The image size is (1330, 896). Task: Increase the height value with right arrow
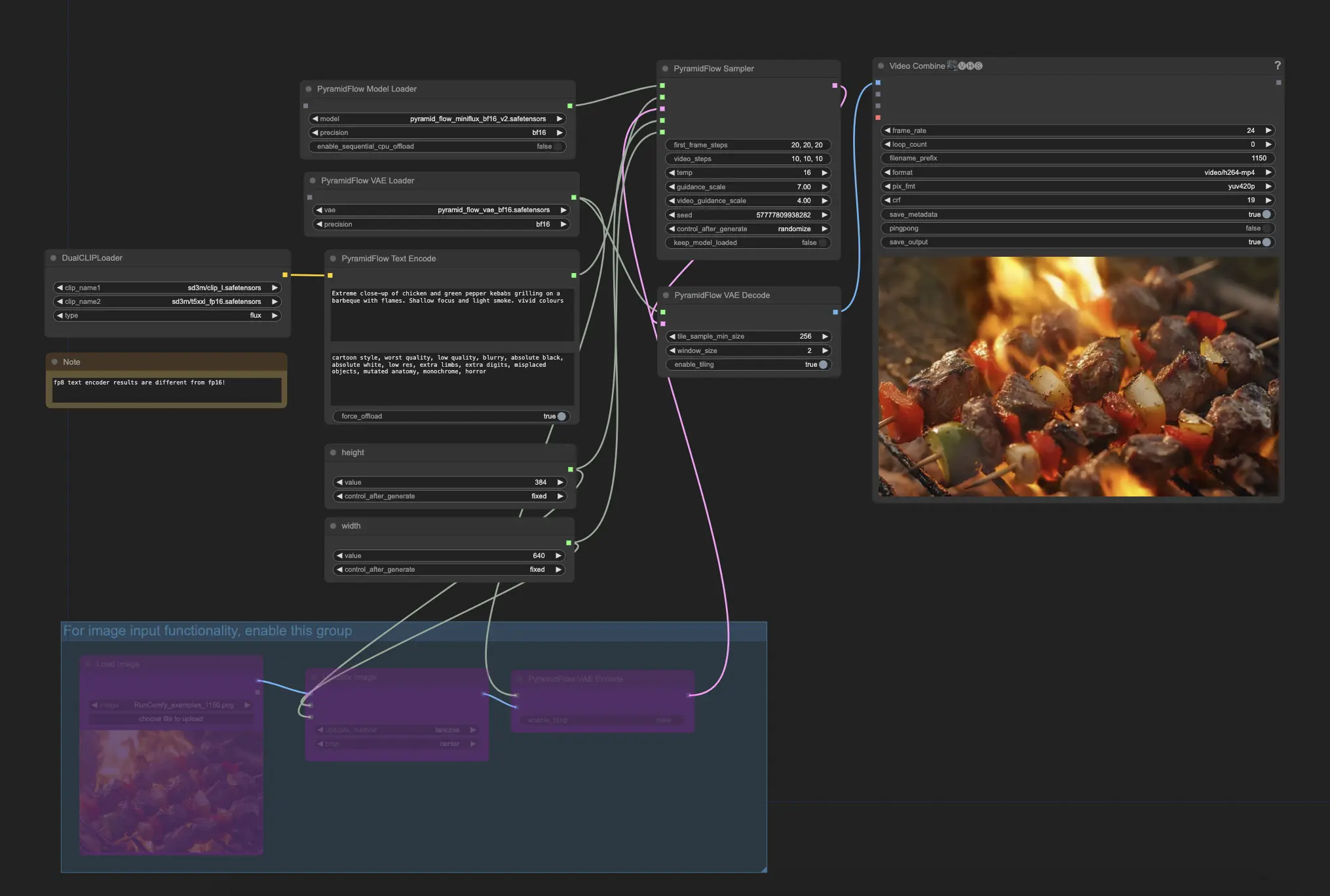pyautogui.click(x=560, y=483)
